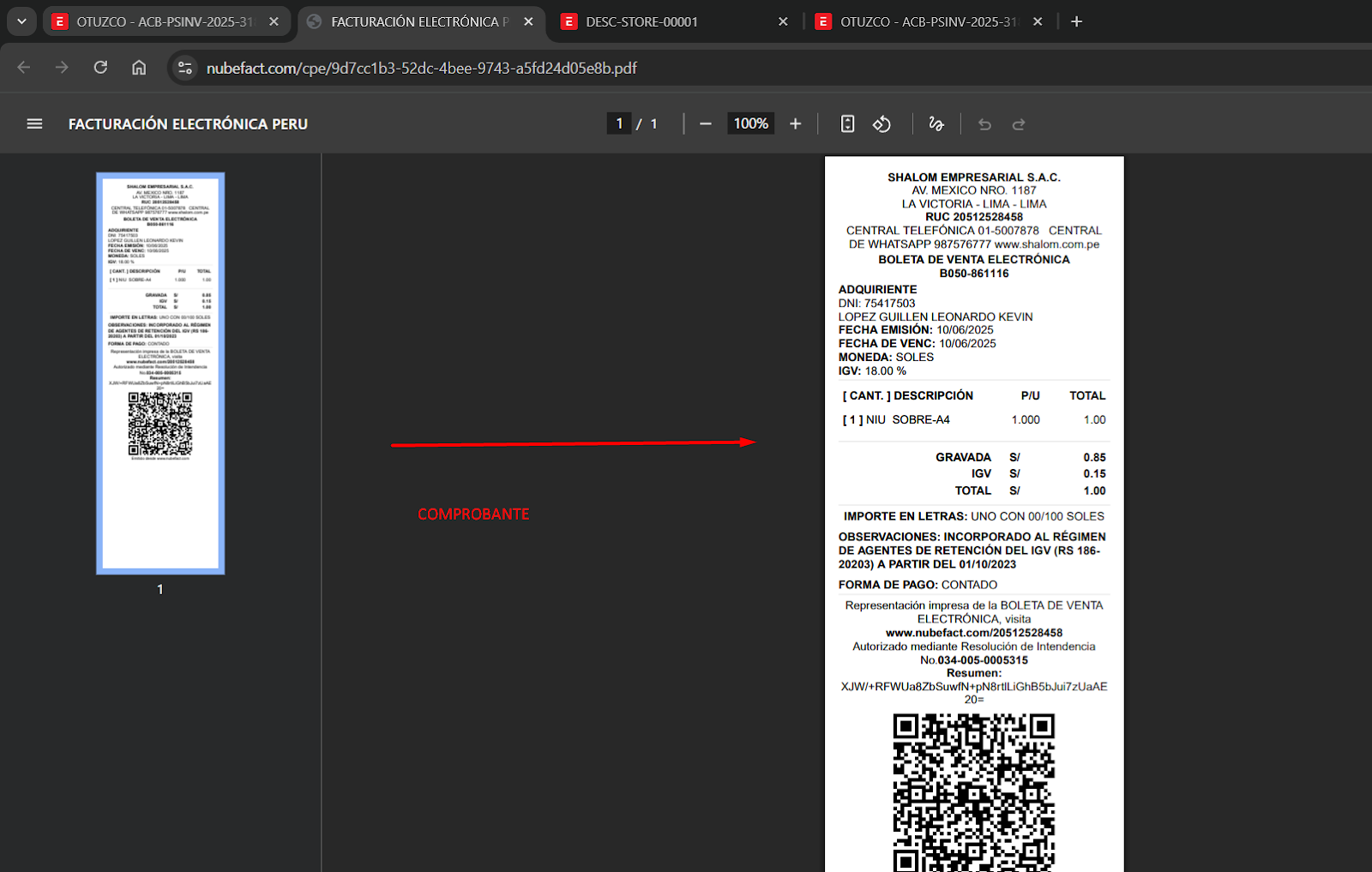
Task: Reload the current page
Action: coord(100,68)
